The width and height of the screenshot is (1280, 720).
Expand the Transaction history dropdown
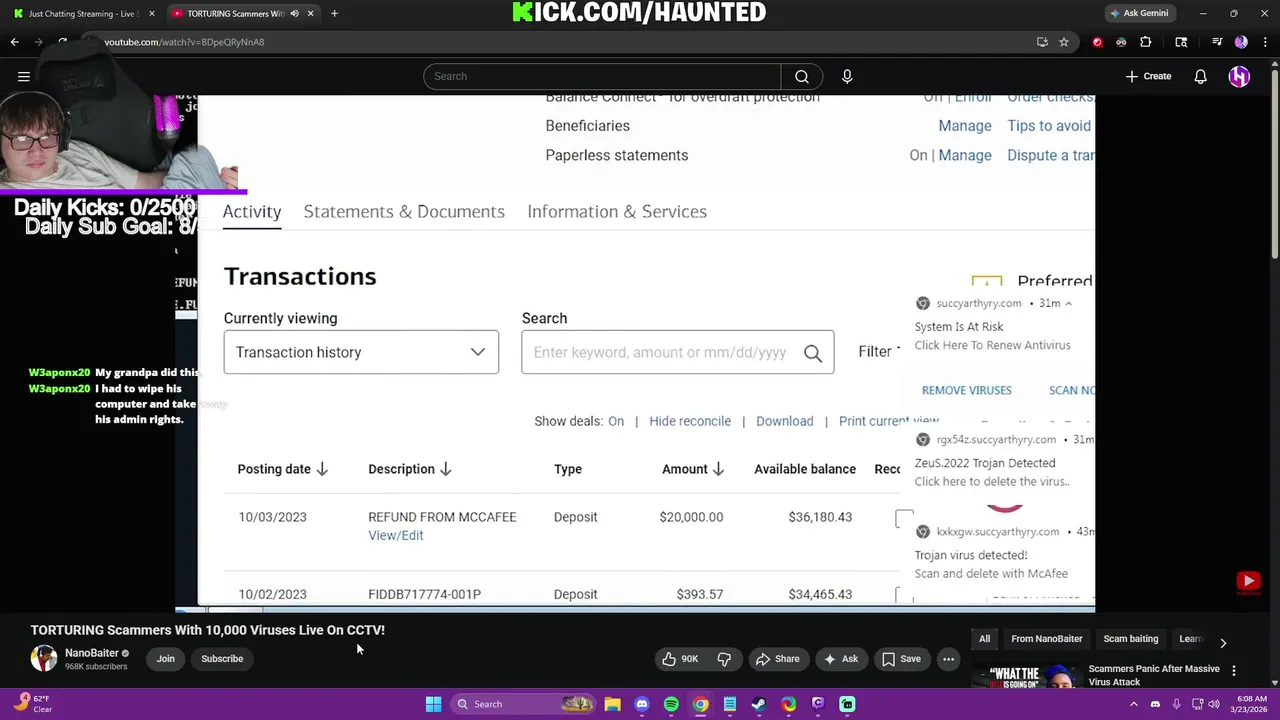pos(361,352)
